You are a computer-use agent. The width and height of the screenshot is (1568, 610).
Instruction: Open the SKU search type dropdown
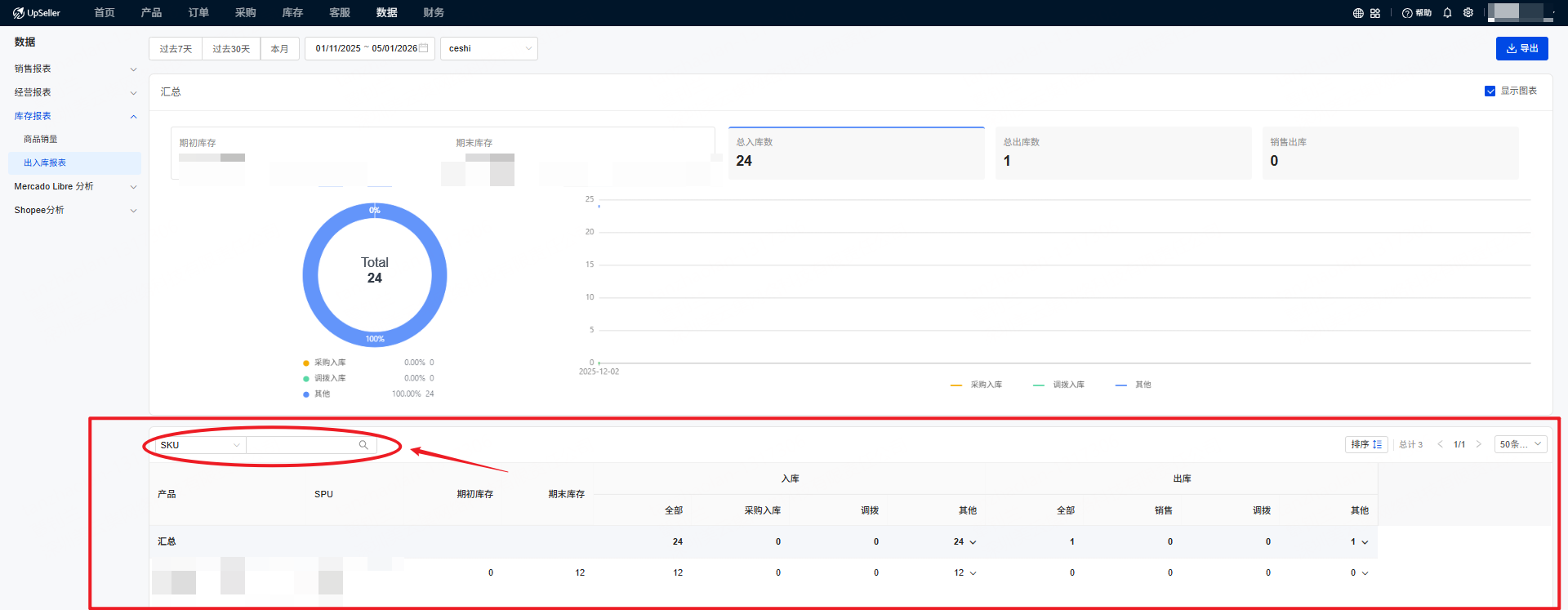coord(200,445)
